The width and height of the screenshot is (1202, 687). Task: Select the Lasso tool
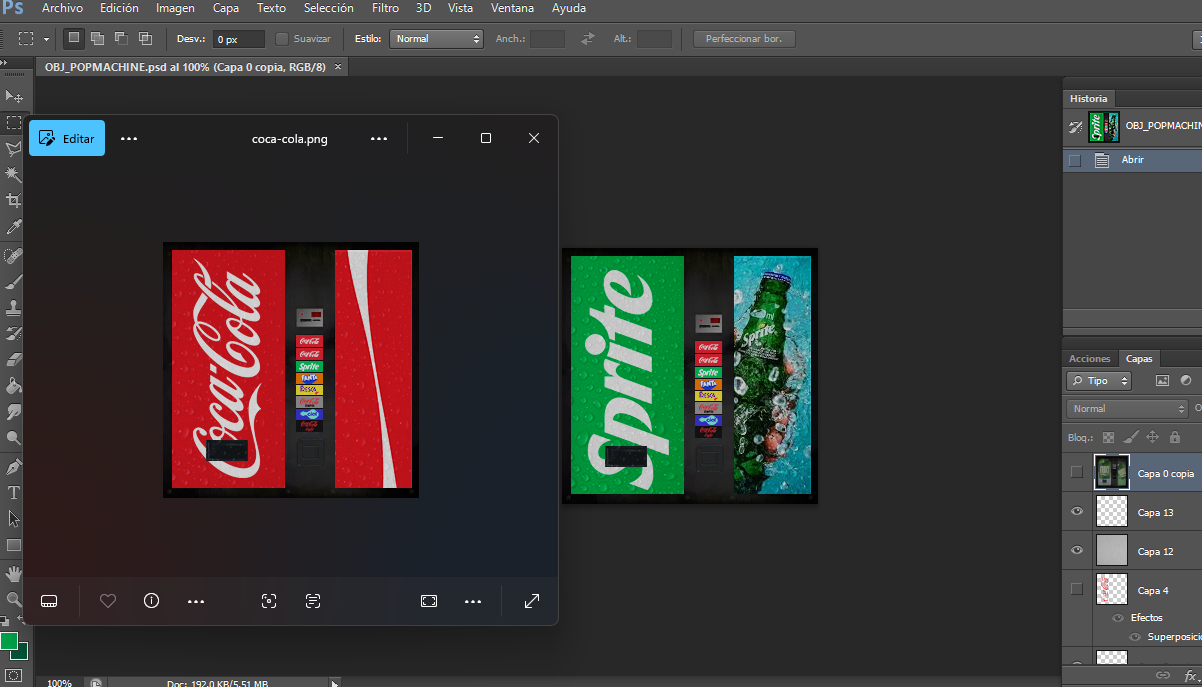pyautogui.click(x=13, y=149)
